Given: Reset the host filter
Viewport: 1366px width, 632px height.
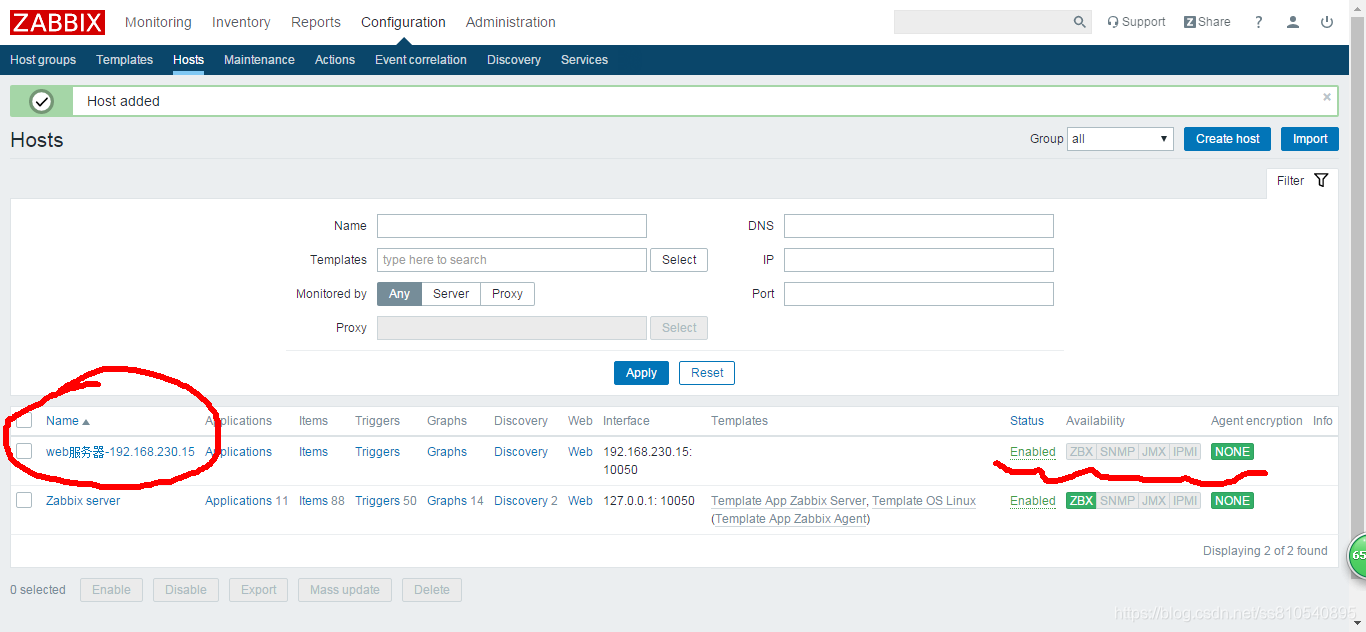Looking at the screenshot, I should tap(707, 373).
